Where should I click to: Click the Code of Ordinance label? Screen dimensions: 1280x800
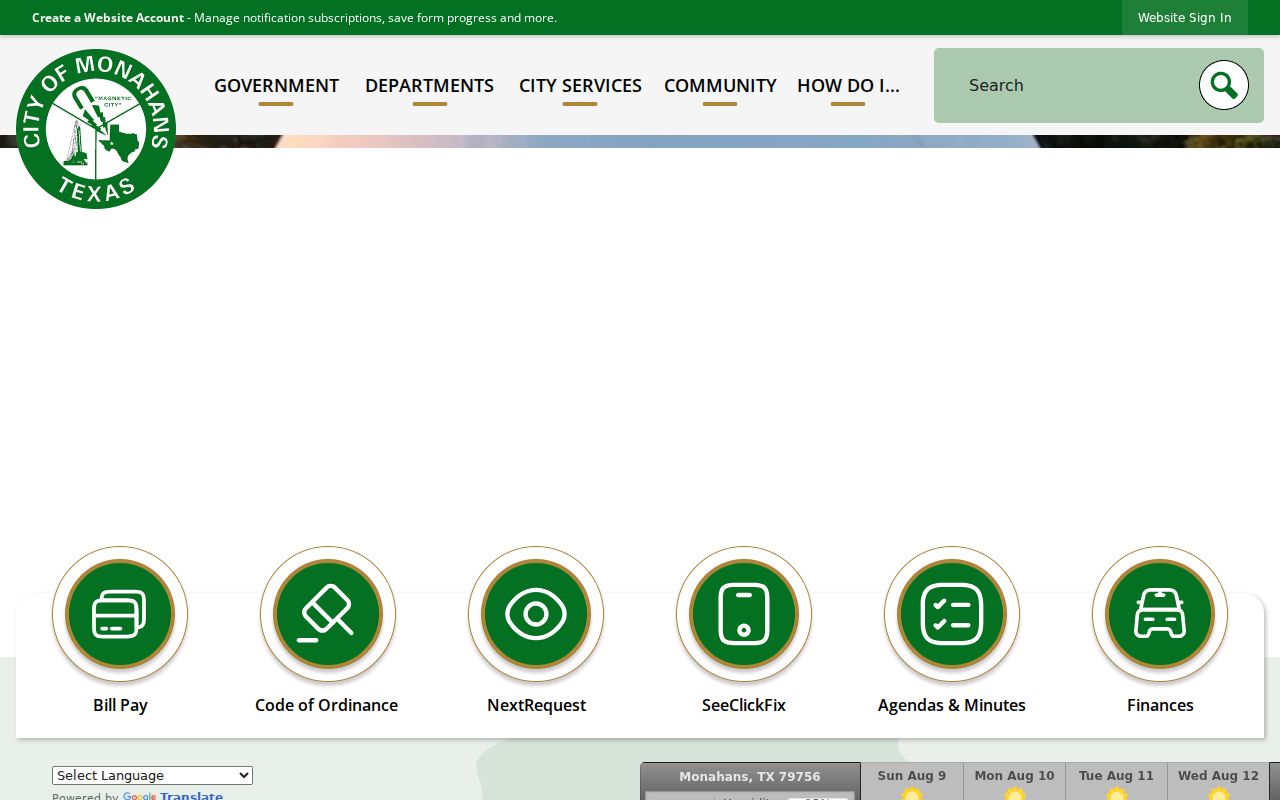(x=326, y=705)
